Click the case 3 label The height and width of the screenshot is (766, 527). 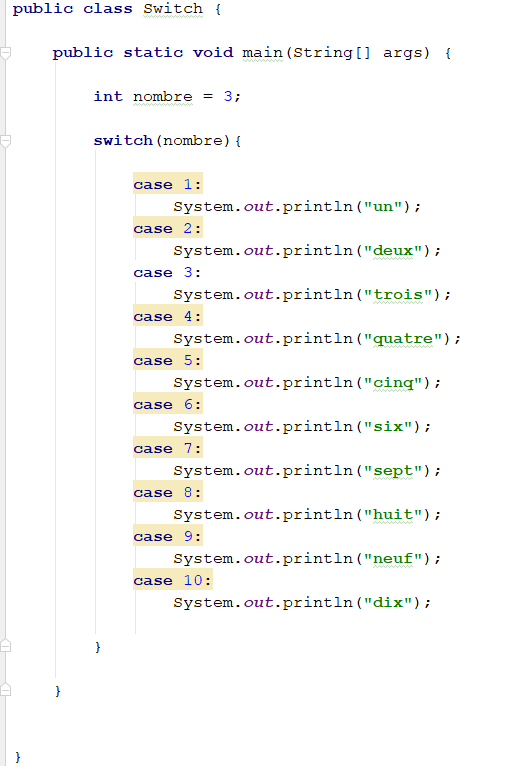pos(168,273)
